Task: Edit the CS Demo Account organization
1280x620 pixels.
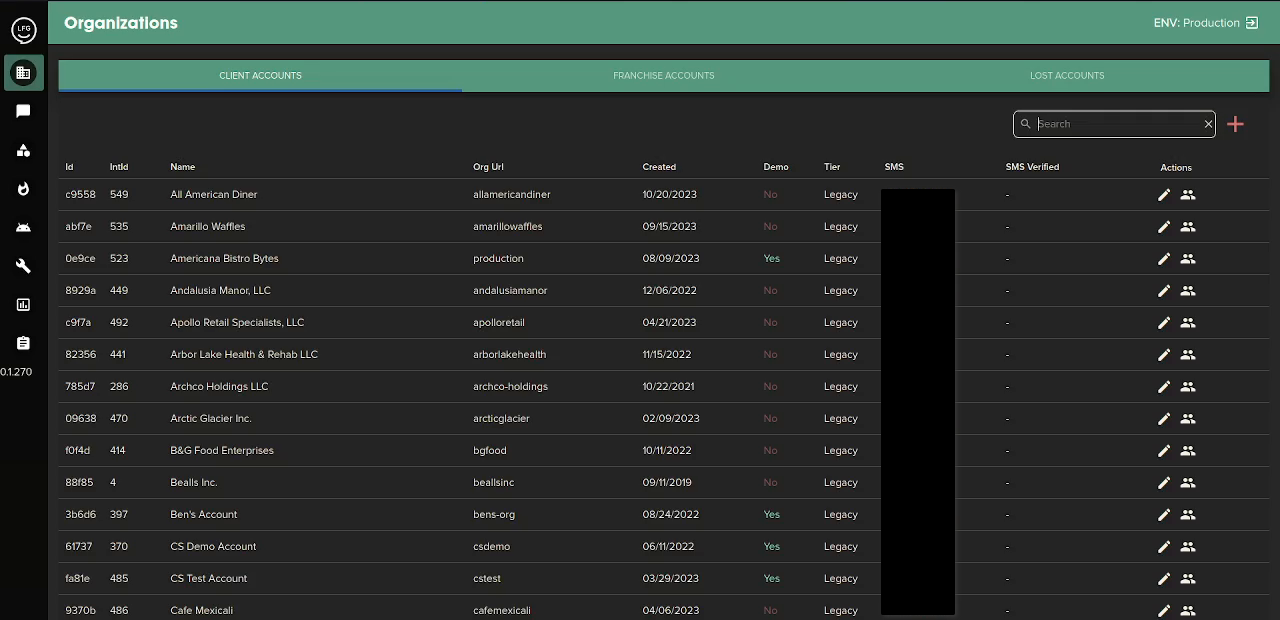Action: (x=1164, y=547)
